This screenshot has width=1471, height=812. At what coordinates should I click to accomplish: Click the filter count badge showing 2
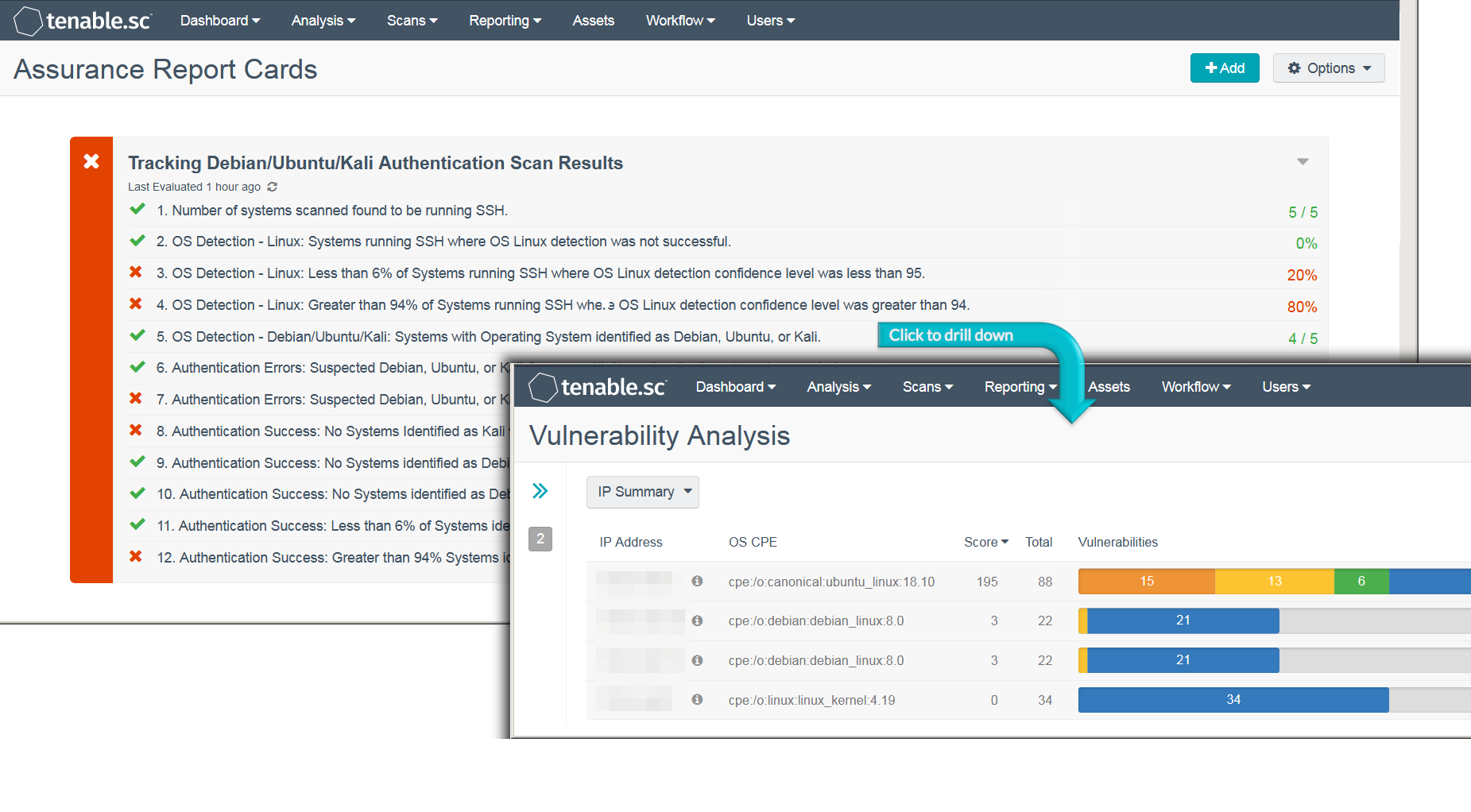click(540, 539)
